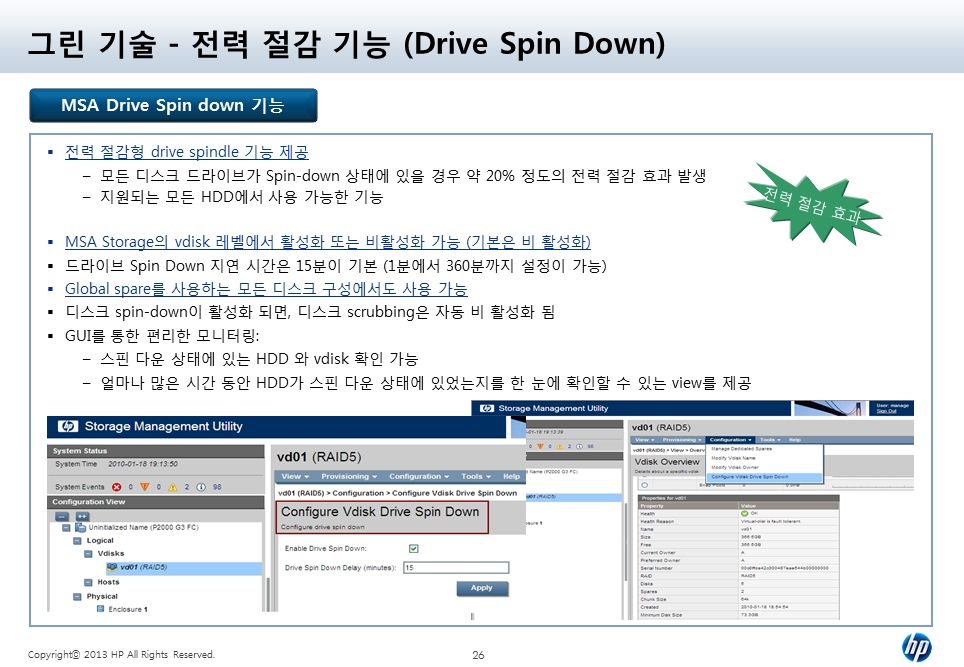Viewport: 964px width, 667px height.
Task: Choose Modify Vdisk Name from the Configuration dropdown
Action: tap(733, 458)
